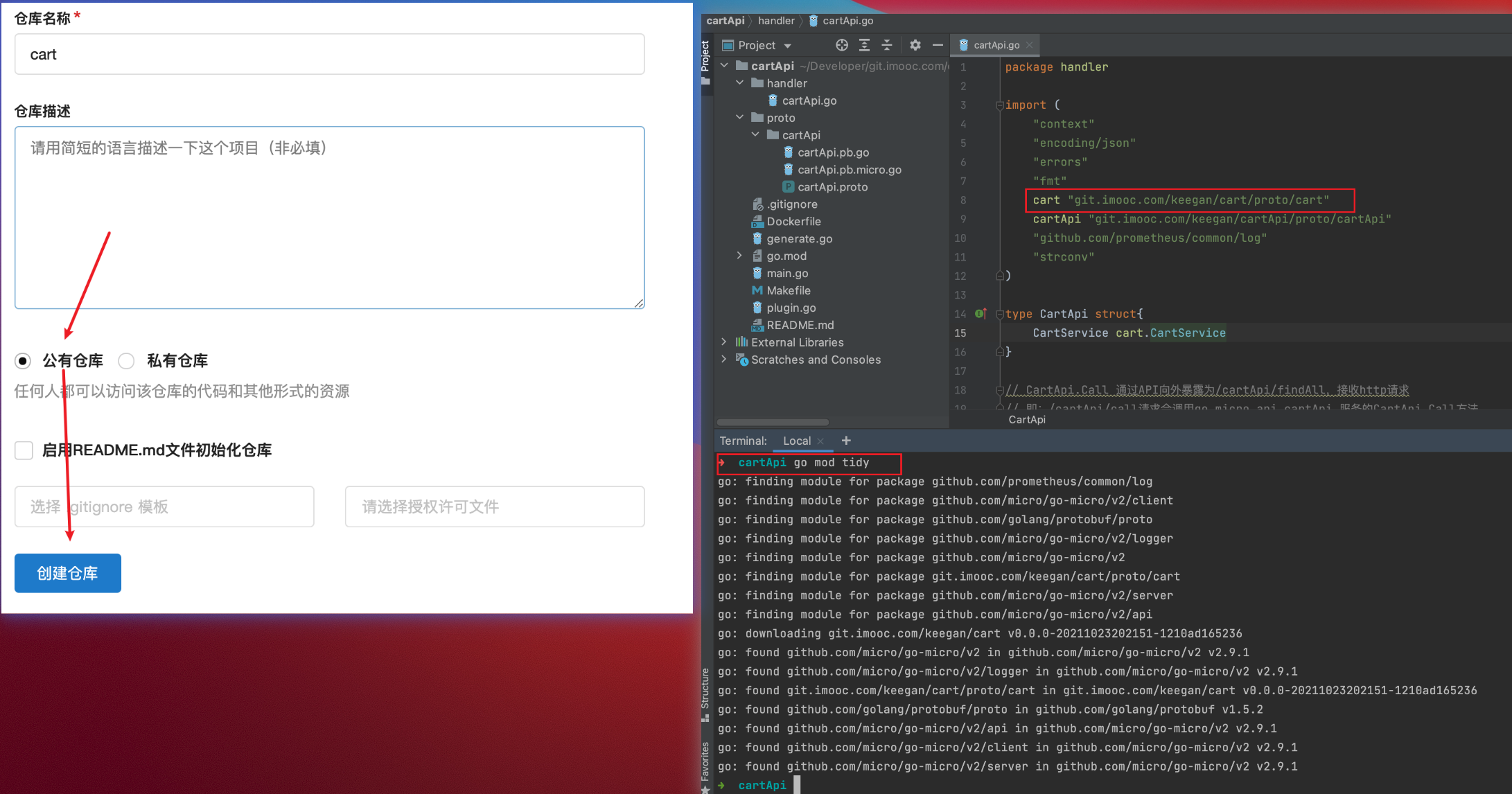Click the 请选择授权许可文件 selector field
1512x794 pixels.
pyautogui.click(x=494, y=506)
